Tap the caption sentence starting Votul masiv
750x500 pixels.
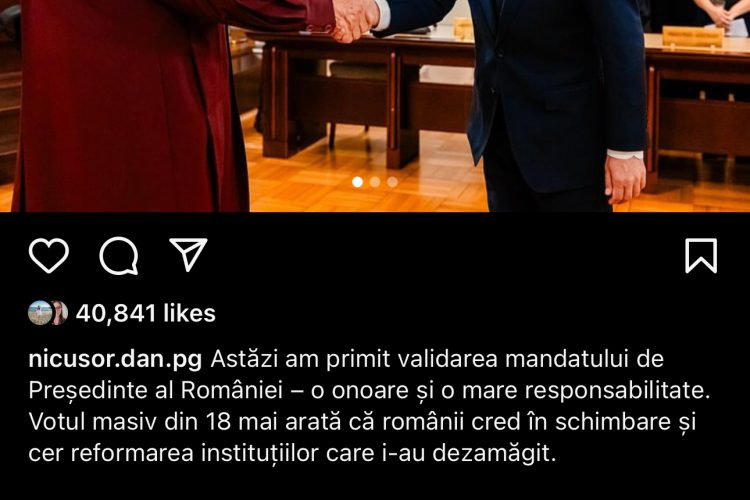pyautogui.click(x=362, y=437)
